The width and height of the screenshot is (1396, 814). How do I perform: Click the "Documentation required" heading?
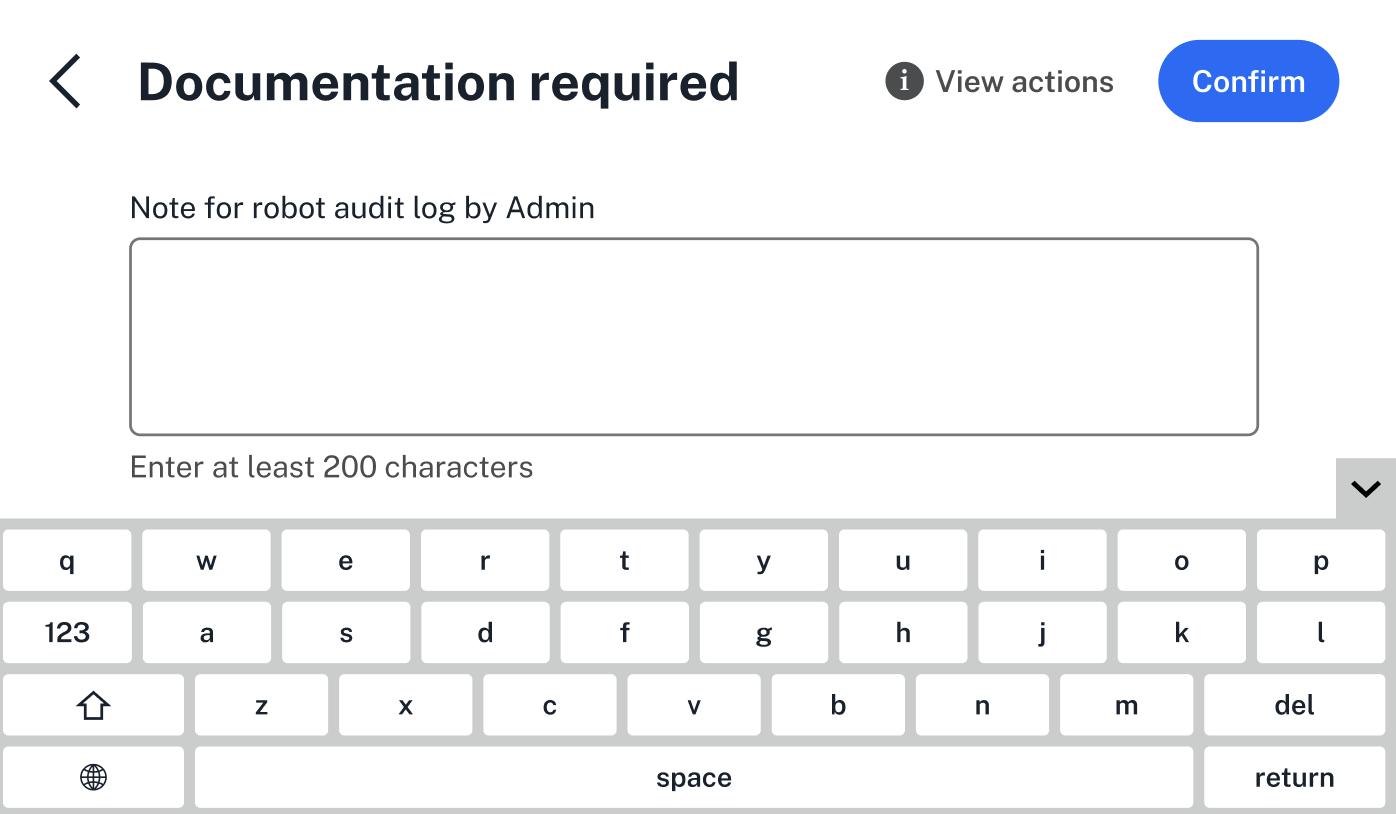click(x=438, y=82)
